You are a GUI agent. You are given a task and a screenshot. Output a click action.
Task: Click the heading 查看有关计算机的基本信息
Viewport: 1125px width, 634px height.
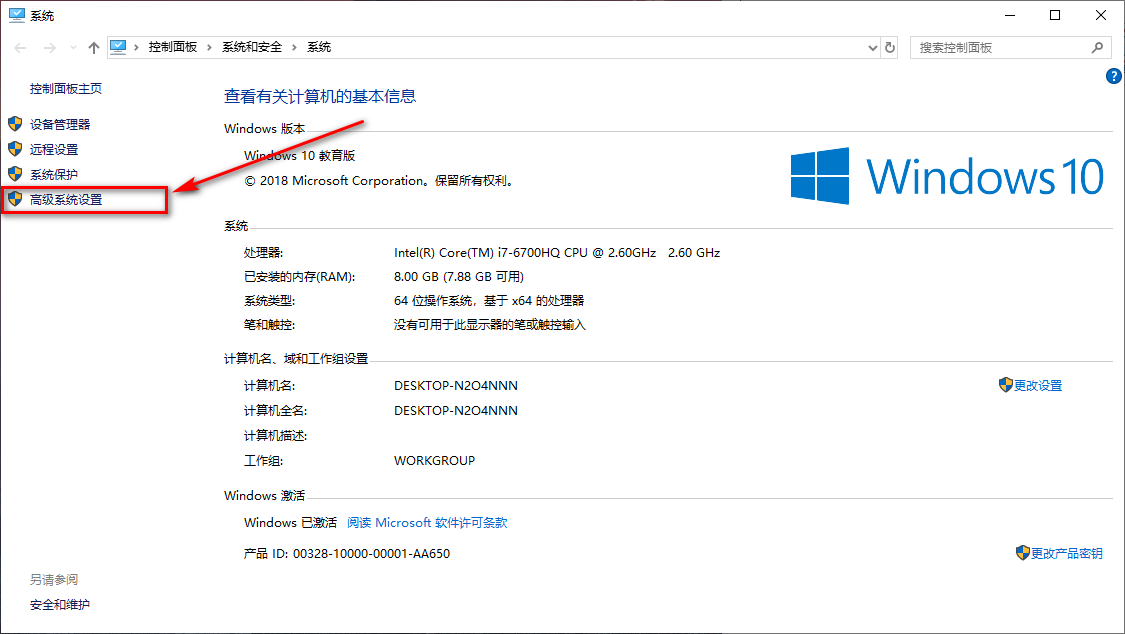[x=320, y=96]
